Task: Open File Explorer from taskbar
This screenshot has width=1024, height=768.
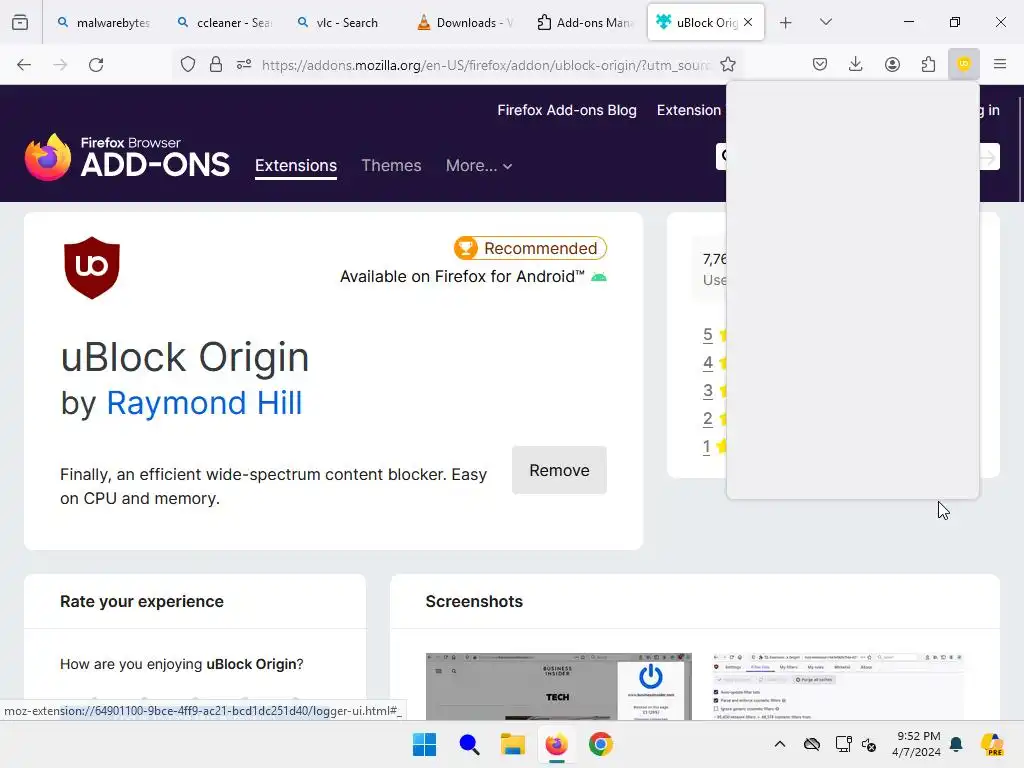Action: (x=513, y=744)
